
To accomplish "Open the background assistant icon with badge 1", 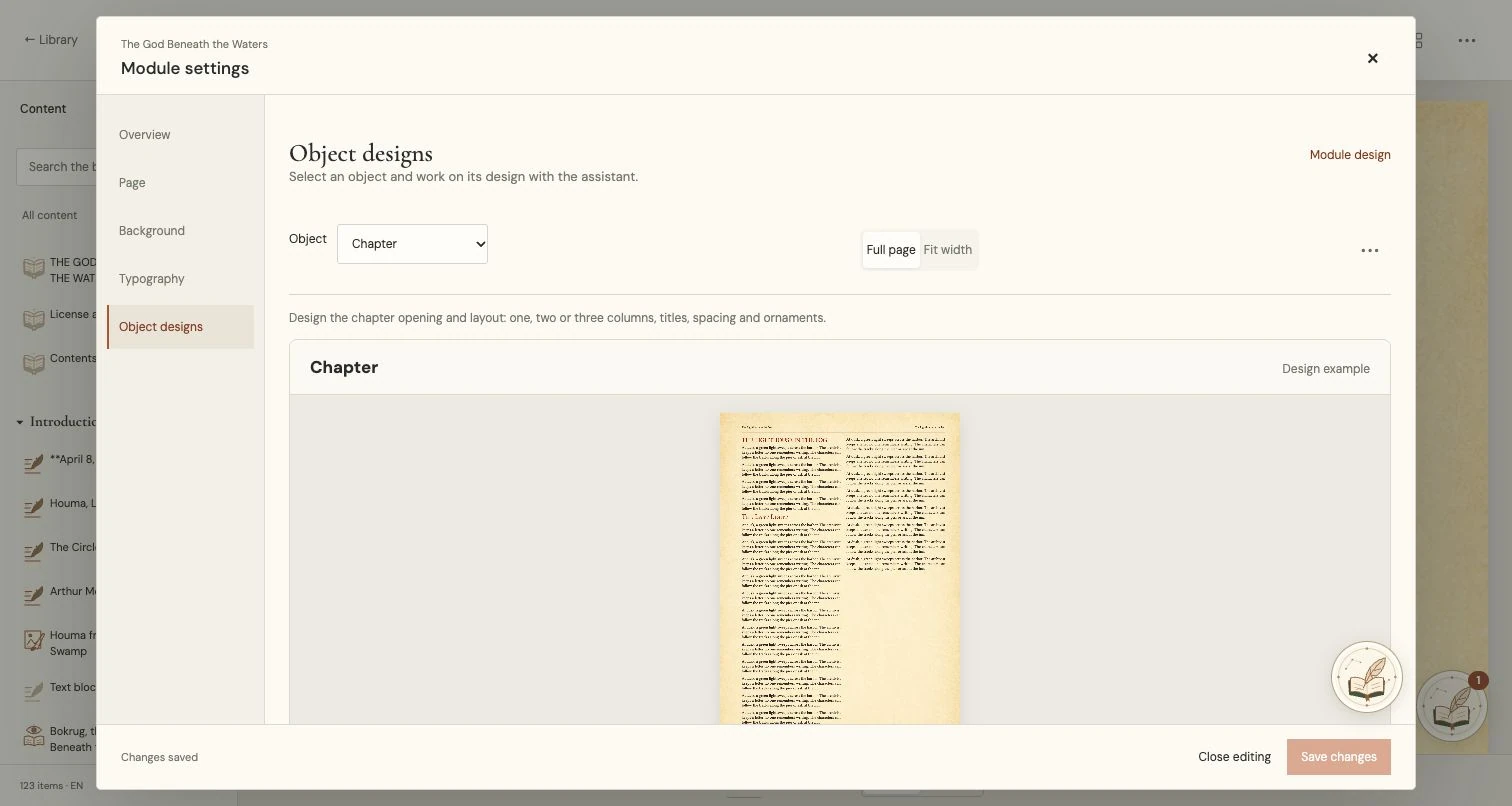I will pyautogui.click(x=1453, y=705).
